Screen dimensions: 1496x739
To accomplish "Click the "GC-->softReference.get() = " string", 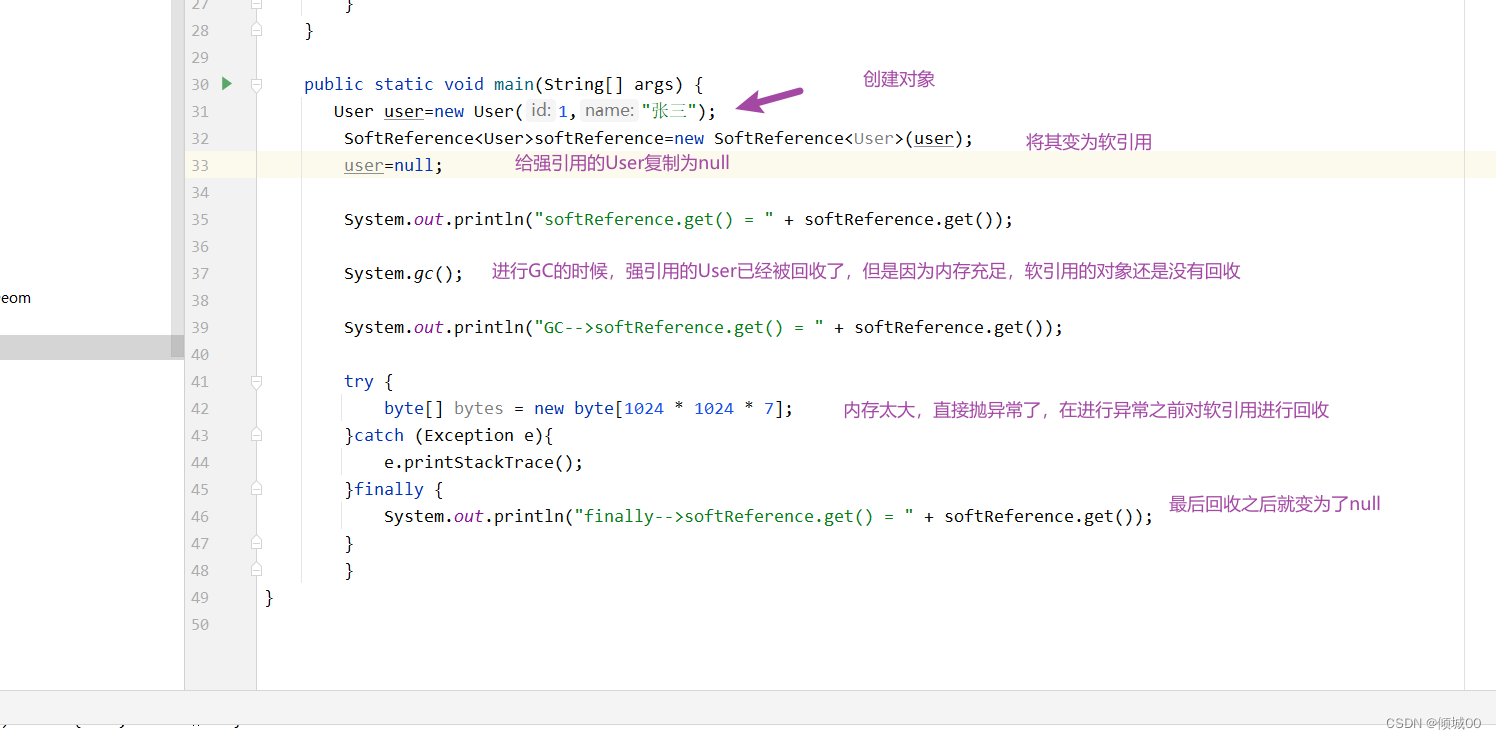I will point(679,328).
